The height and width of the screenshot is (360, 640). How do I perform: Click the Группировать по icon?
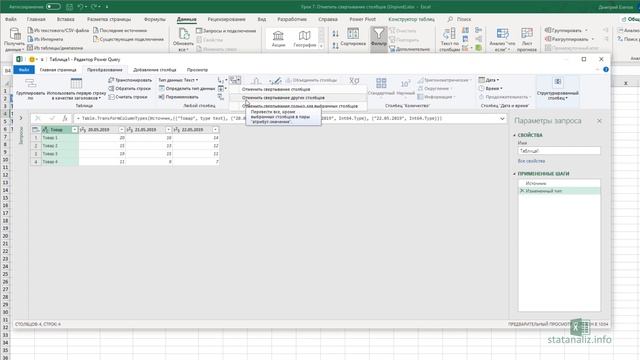click(x=31, y=84)
